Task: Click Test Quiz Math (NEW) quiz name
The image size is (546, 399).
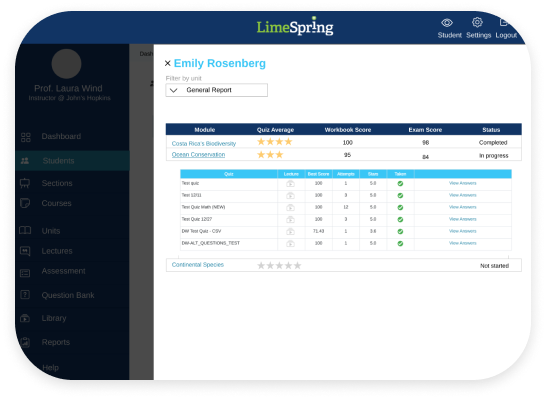Action: pyautogui.click(x=203, y=207)
